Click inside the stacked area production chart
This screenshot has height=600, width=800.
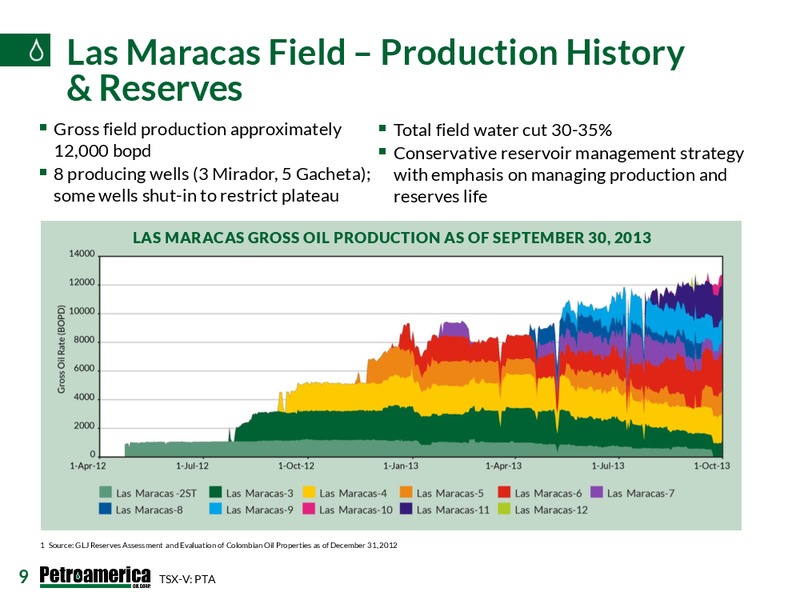(x=411, y=357)
